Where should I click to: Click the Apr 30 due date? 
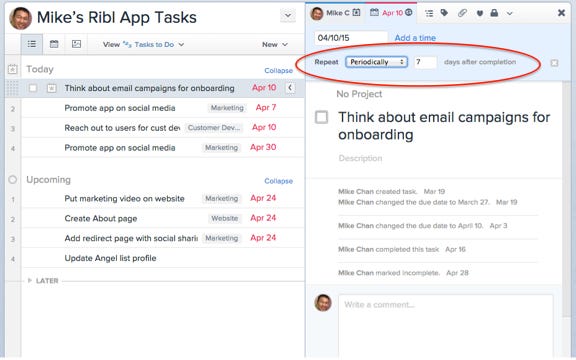point(263,147)
